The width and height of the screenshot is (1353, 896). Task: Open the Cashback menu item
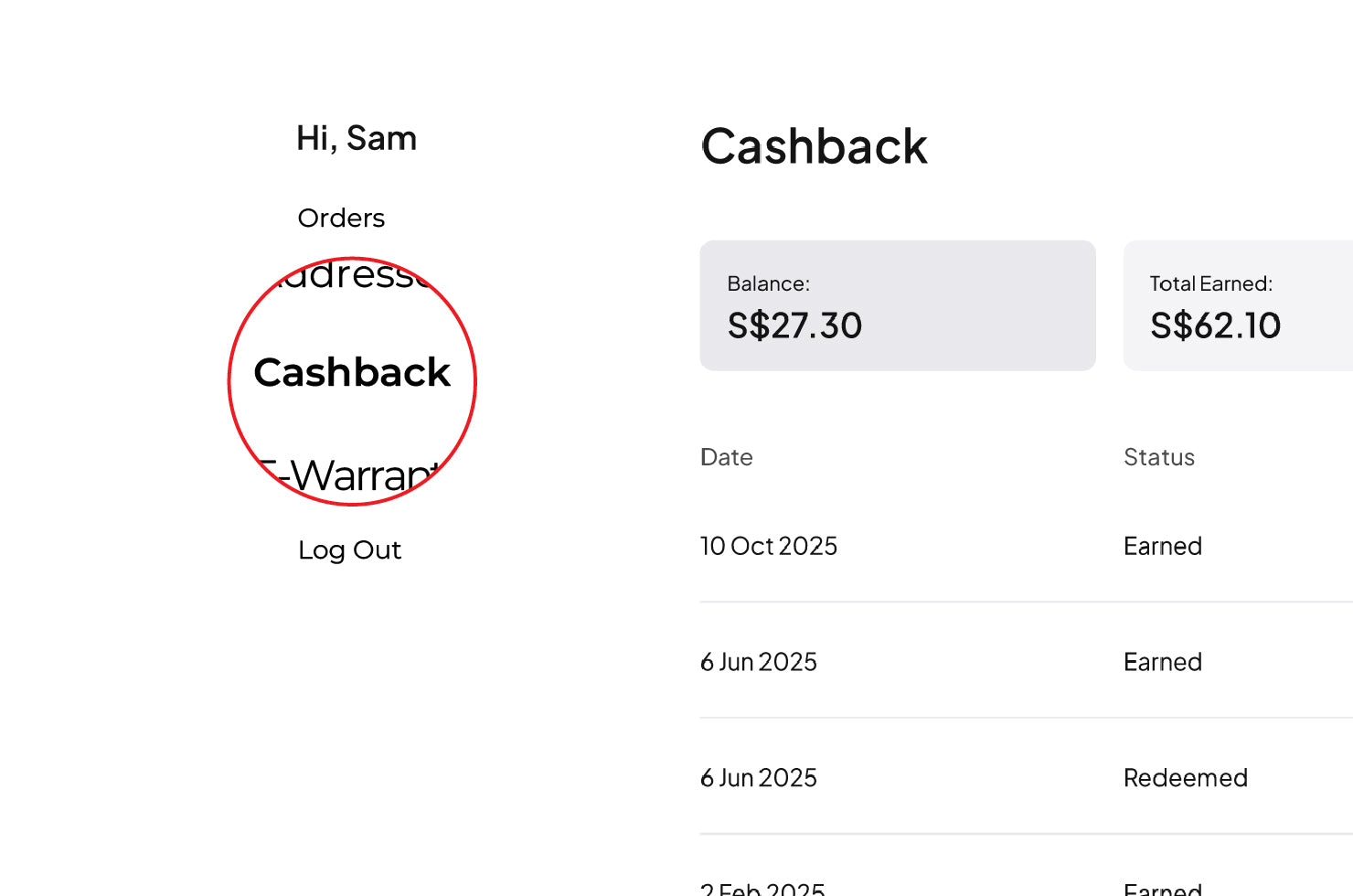(352, 372)
